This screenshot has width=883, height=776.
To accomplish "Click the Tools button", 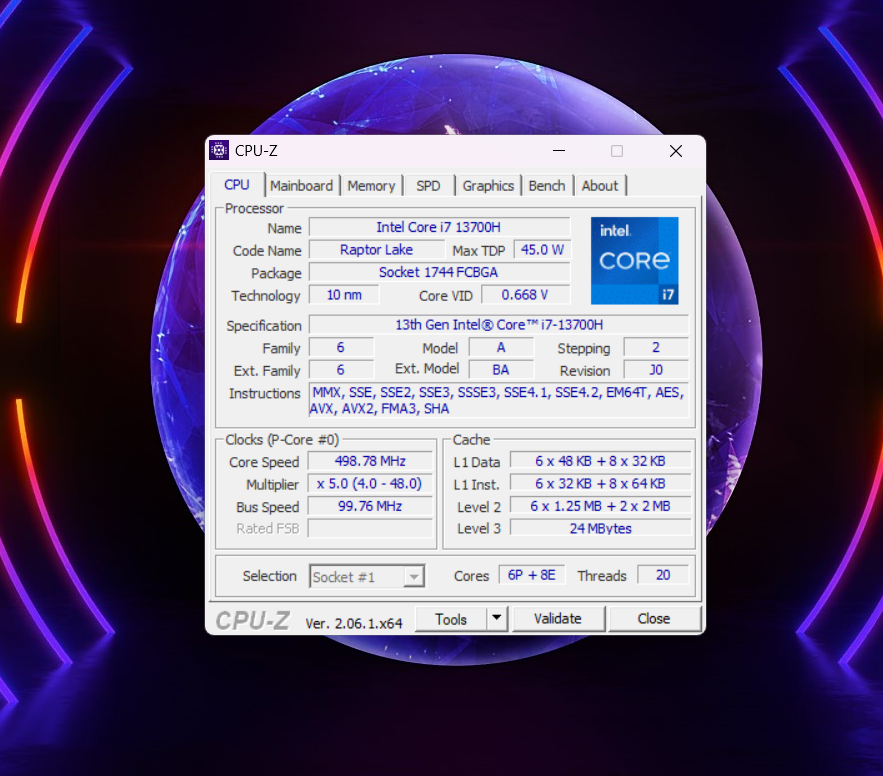I will pyautogui.click(x=451, y=619).
